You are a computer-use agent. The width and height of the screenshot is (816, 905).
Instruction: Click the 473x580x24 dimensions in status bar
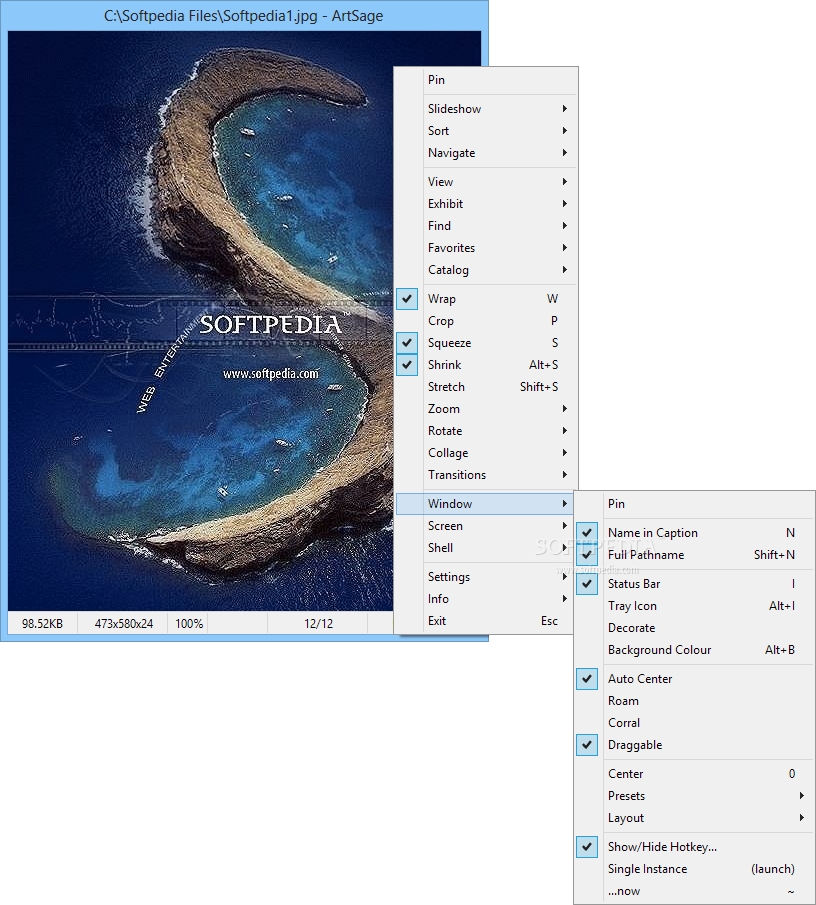pos(123,624)
